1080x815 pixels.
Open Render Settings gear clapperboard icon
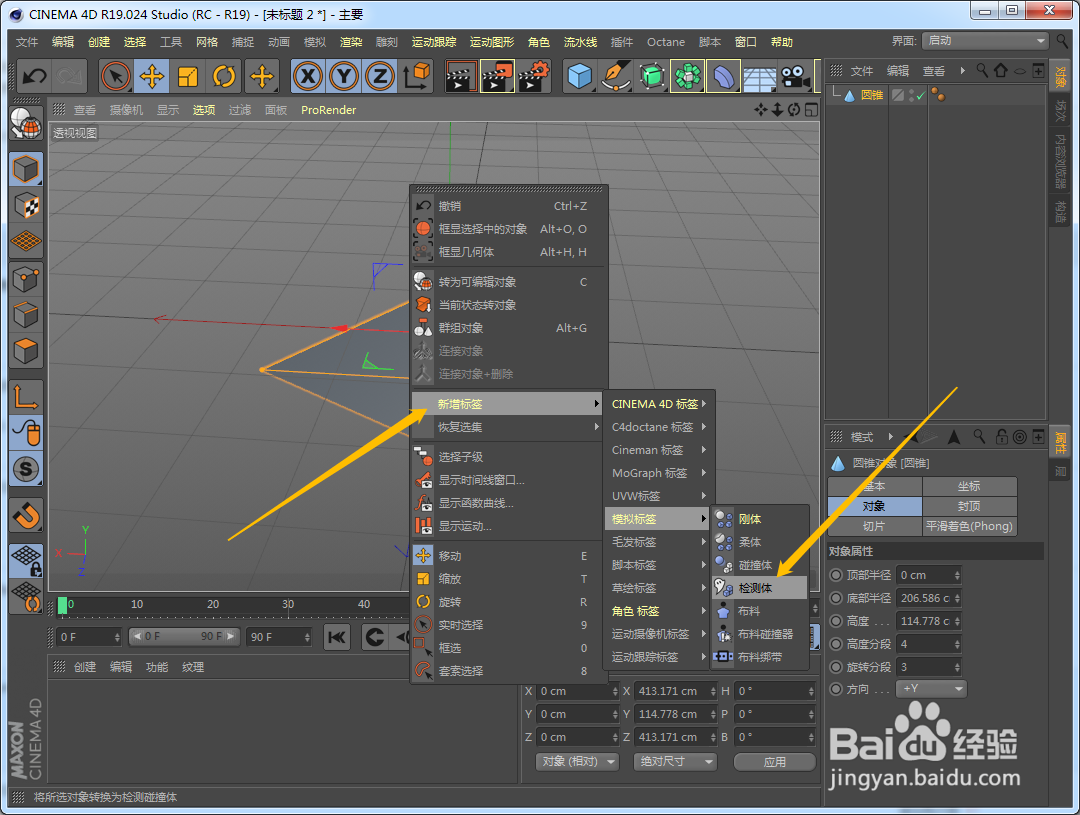534,76
